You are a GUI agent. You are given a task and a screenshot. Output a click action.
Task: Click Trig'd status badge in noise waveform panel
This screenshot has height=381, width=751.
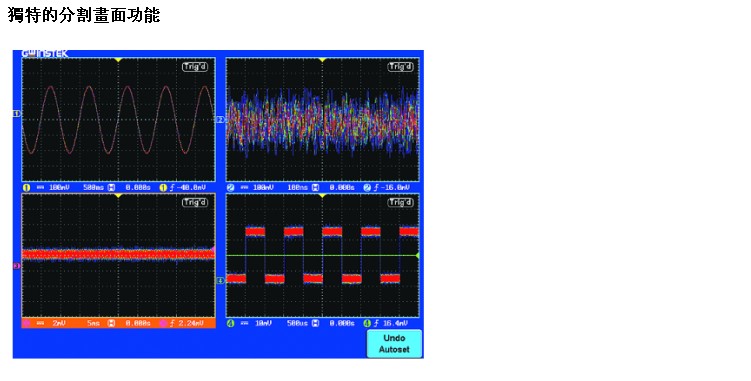[x=400, y=67]
